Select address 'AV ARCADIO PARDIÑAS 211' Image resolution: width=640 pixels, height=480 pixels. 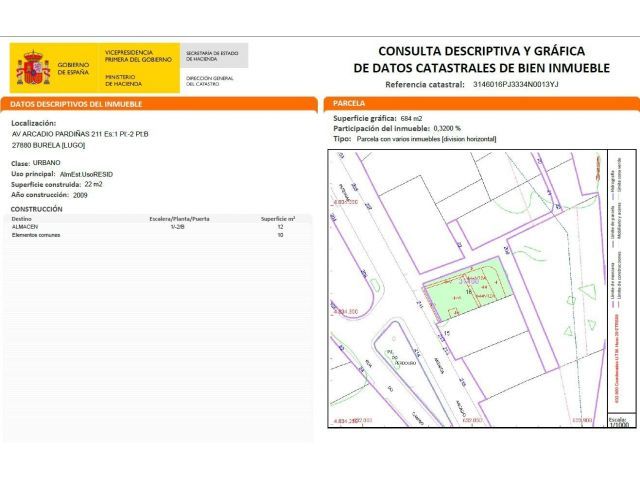point(57,134)
